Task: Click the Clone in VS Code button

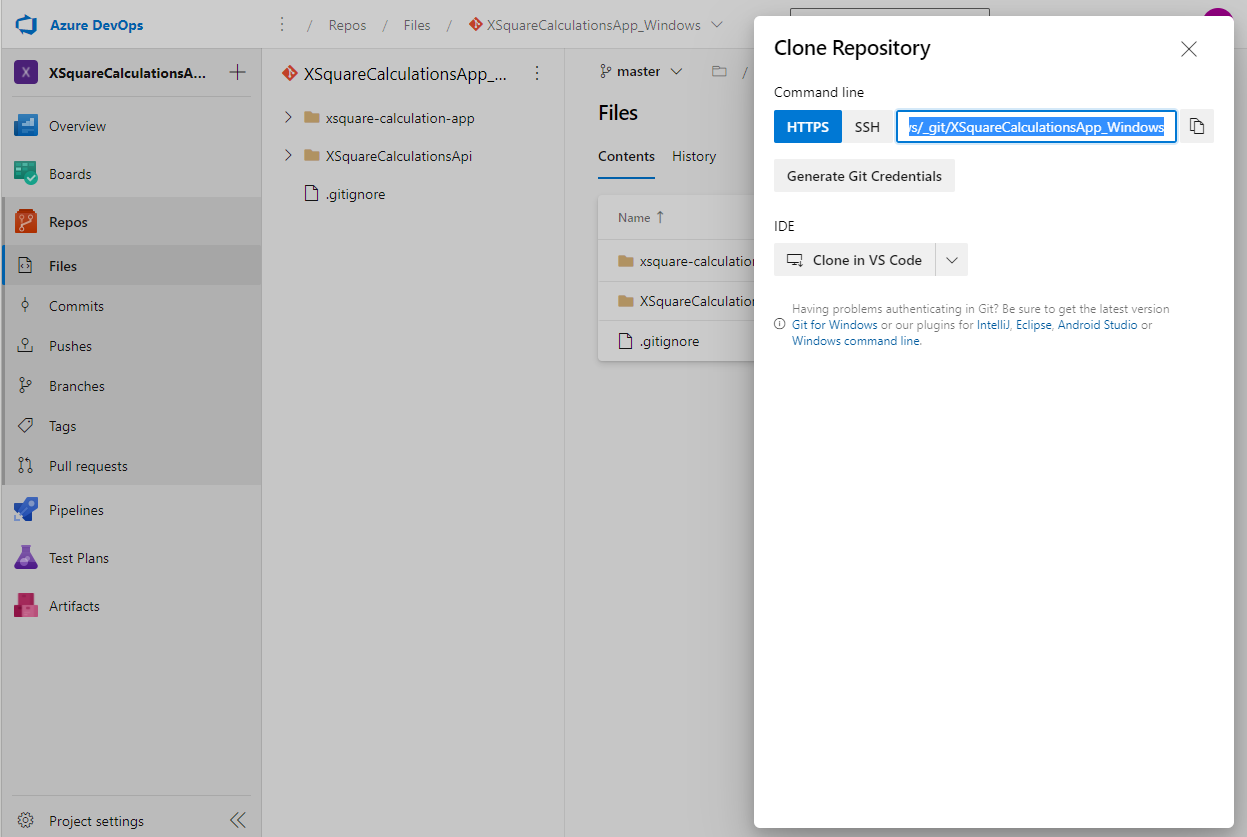Action: pos(855,260)
